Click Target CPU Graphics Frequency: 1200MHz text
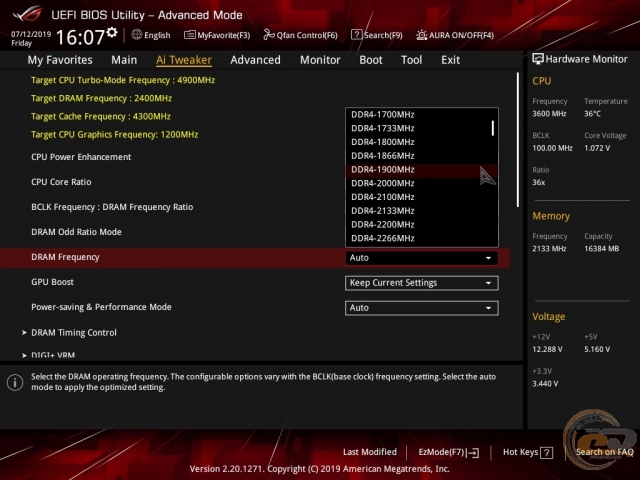The height and width of the screenshot is (480, 640). (x=114, y=135)
